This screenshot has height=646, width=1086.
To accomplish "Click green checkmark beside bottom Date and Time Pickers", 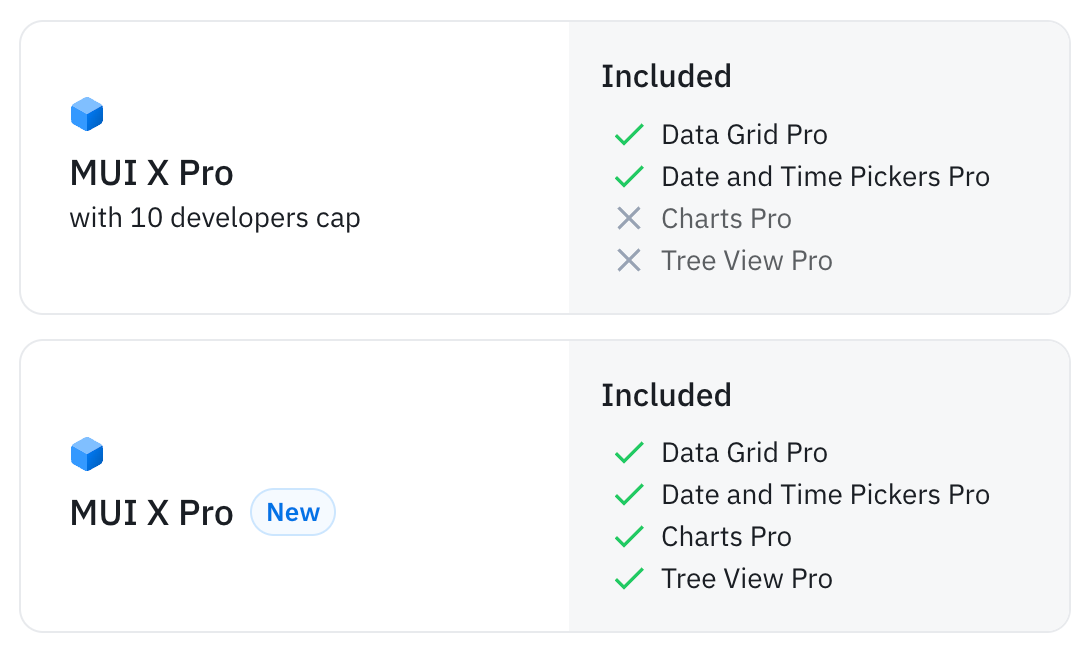I will (628, 495).
